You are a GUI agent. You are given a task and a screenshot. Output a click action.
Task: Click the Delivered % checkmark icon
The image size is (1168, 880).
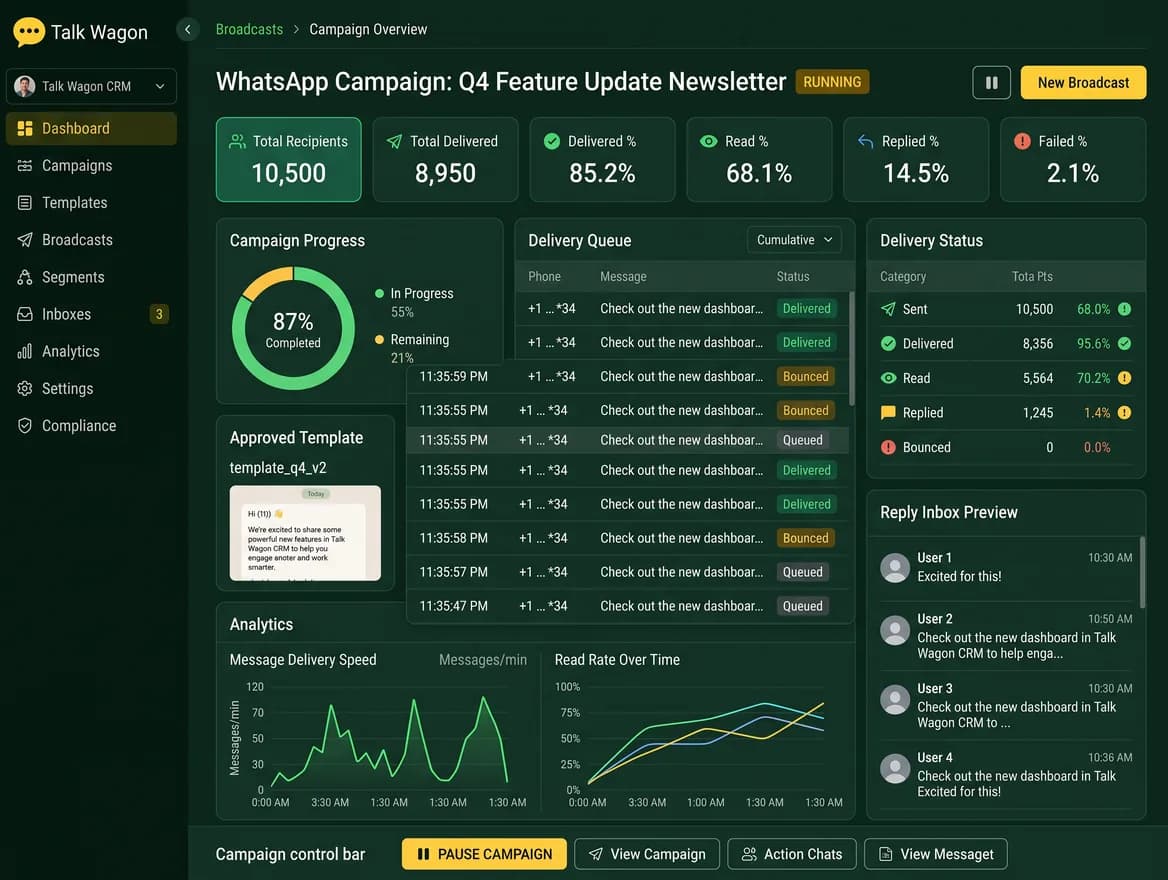pos(552,142)
